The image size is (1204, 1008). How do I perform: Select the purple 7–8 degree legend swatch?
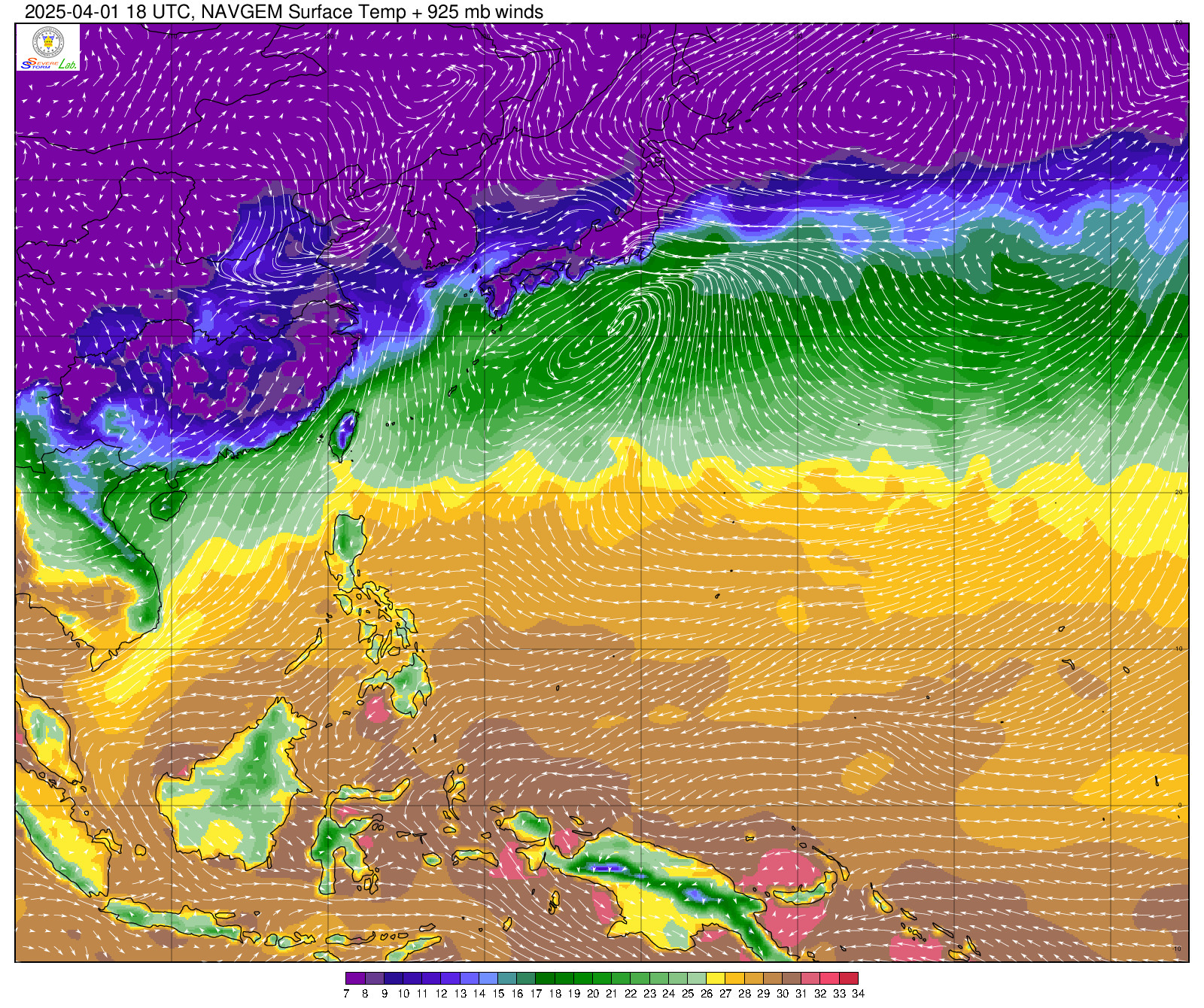click(x=355, y=978)
